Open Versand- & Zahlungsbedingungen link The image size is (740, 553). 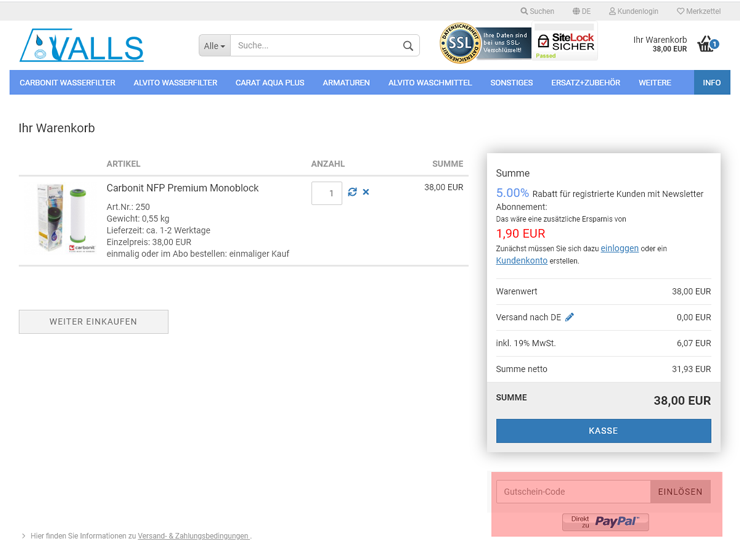[x=193, y=536]
